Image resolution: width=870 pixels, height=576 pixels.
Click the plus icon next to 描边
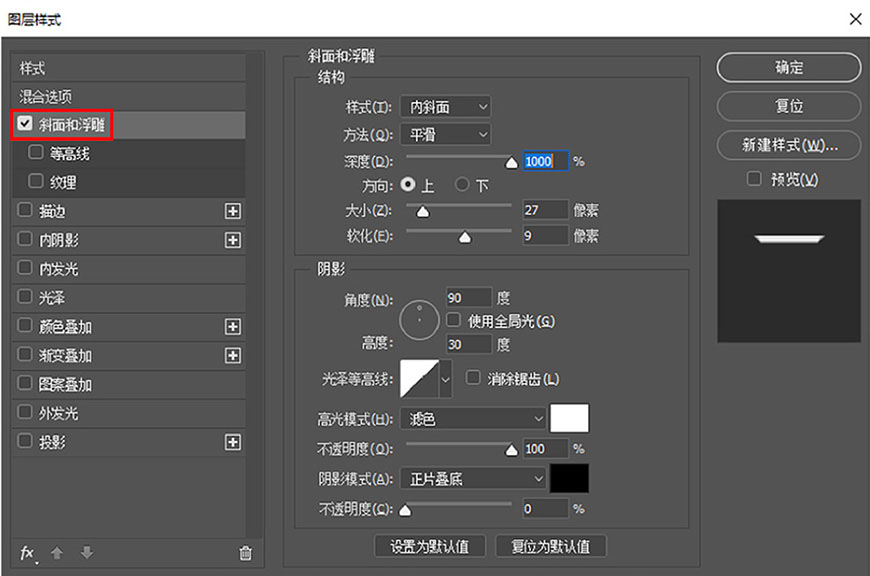tap(233, 211)
